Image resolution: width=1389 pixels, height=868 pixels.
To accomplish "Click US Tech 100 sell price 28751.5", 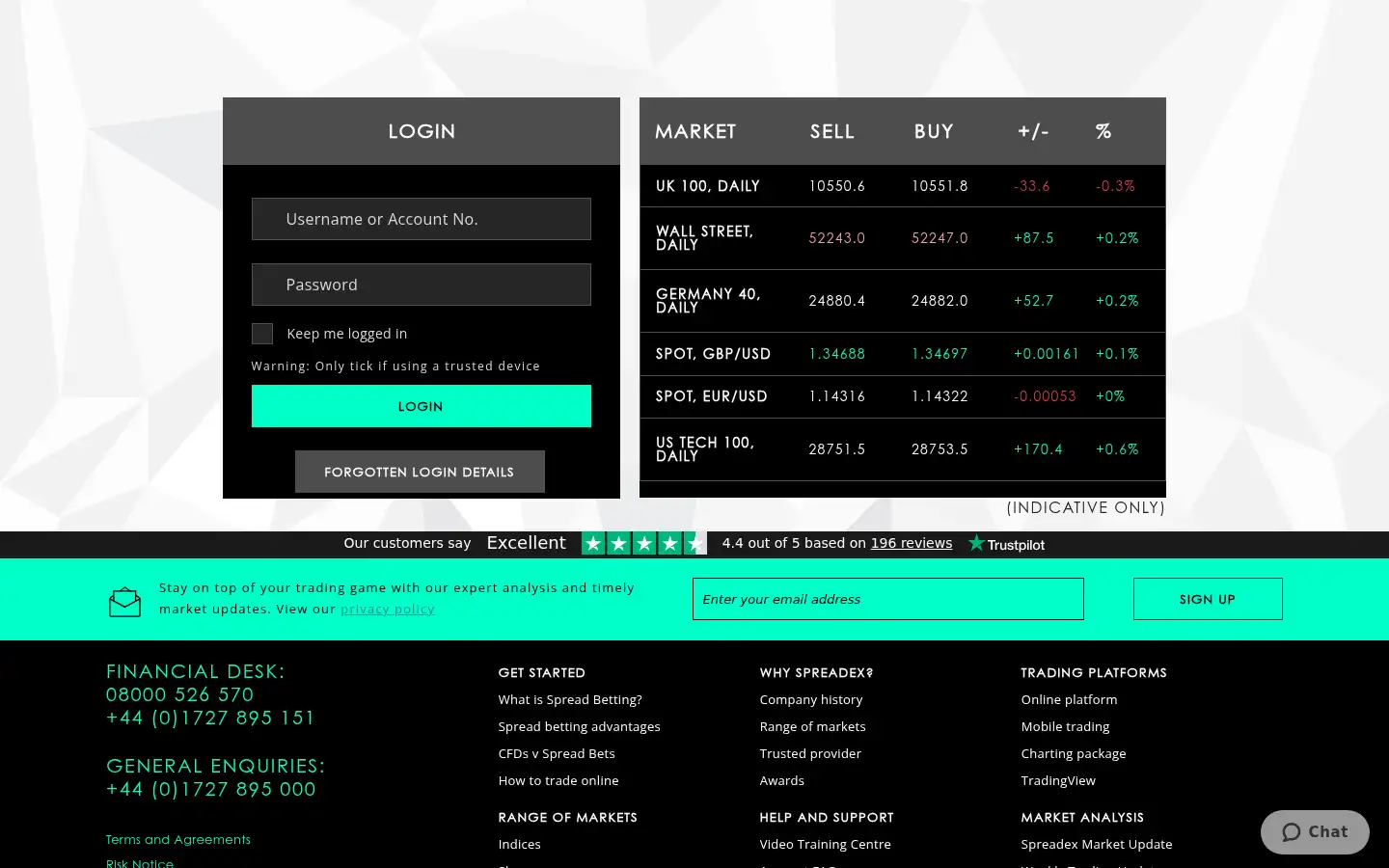I will coord(837,449).
